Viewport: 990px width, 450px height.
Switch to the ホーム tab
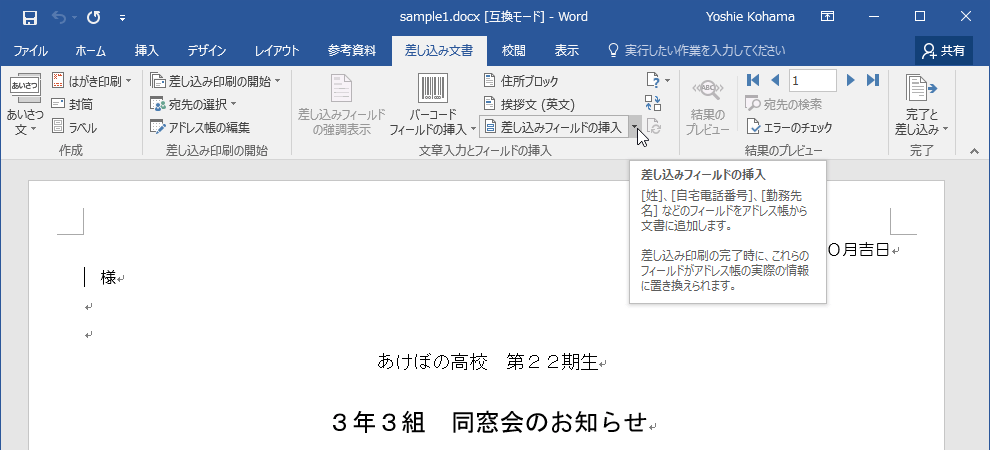(90, 51)
